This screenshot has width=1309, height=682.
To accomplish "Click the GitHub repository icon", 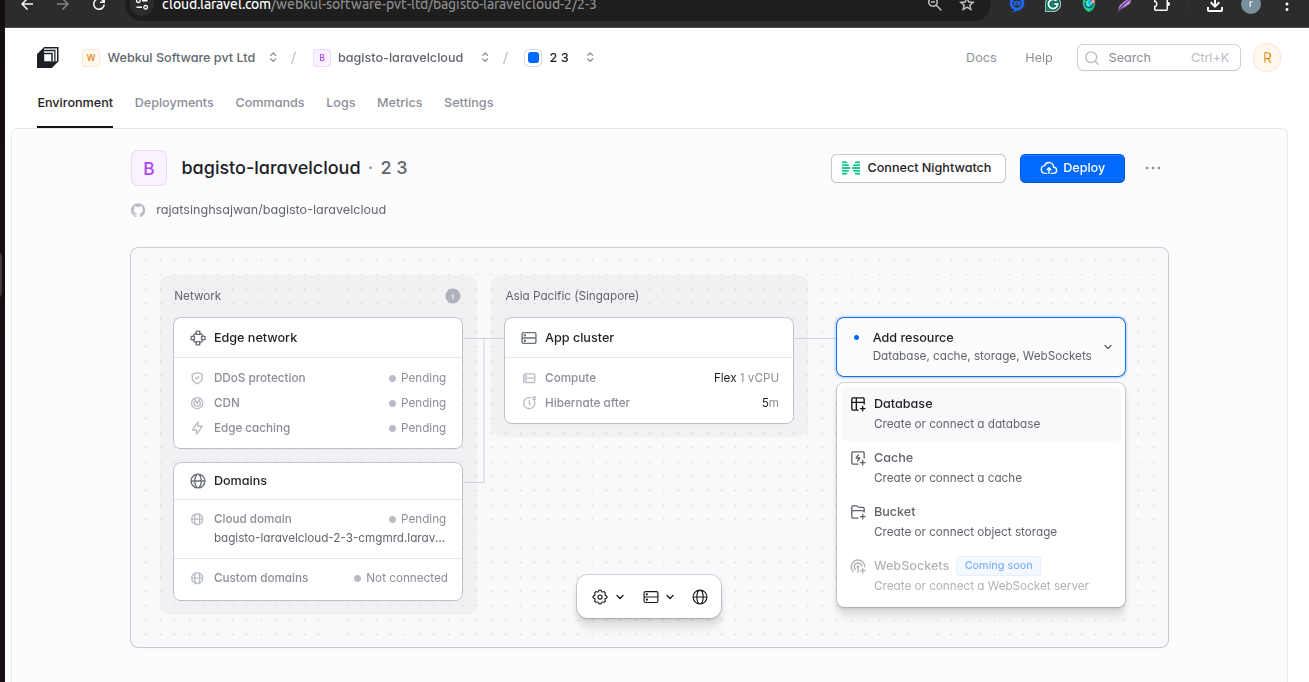I will point(138,210).
